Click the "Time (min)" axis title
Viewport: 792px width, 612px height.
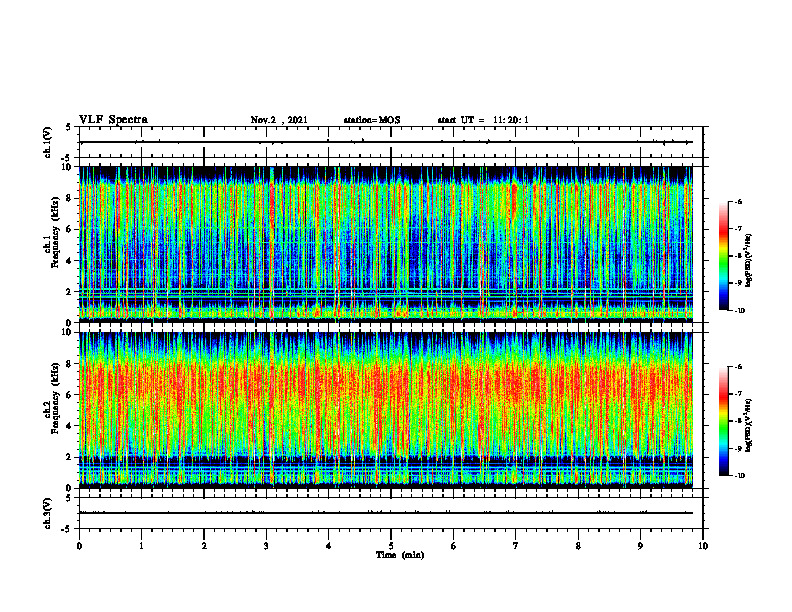tap(400, 555)
